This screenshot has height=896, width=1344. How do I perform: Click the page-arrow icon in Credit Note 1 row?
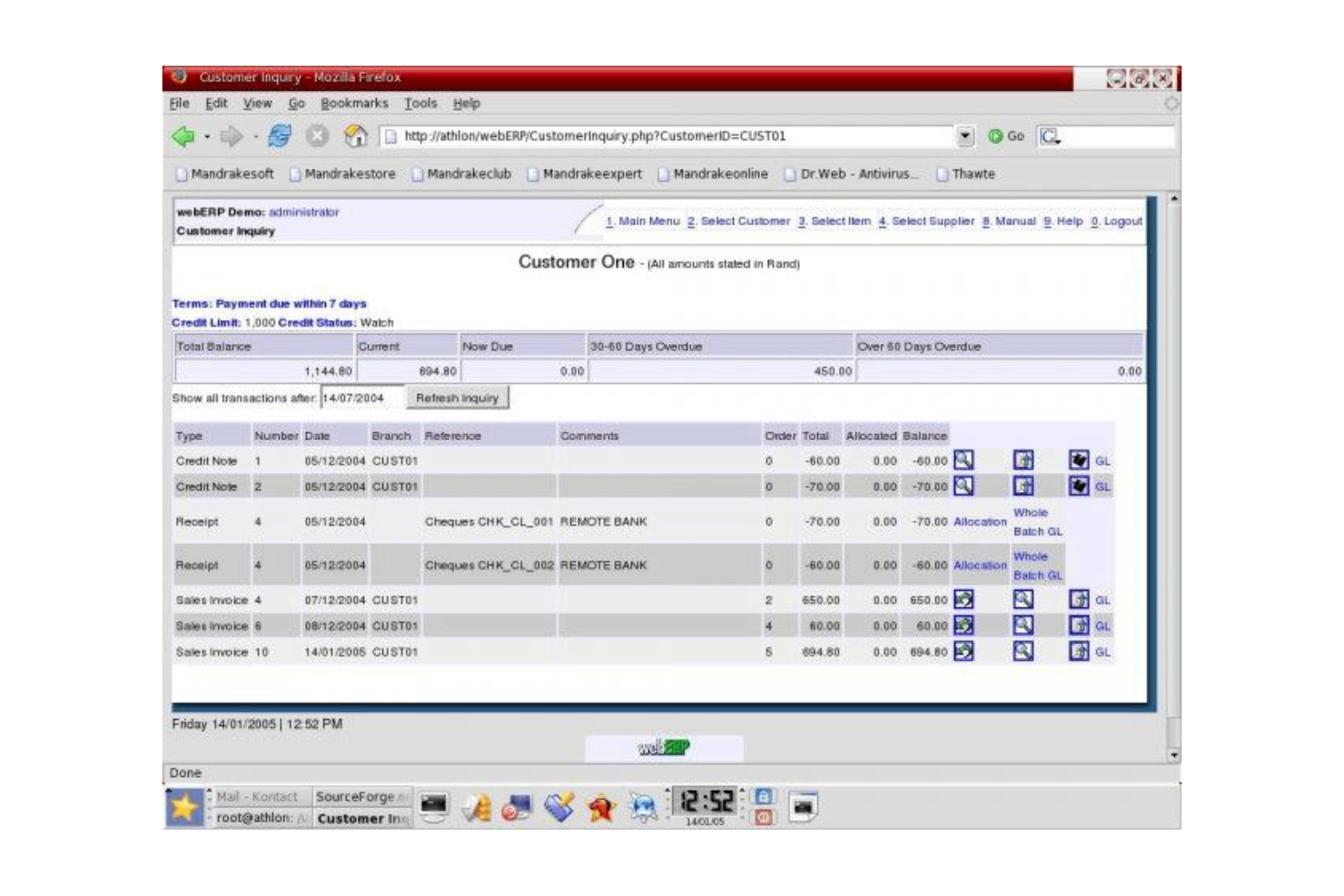(x=1023, y=460)
